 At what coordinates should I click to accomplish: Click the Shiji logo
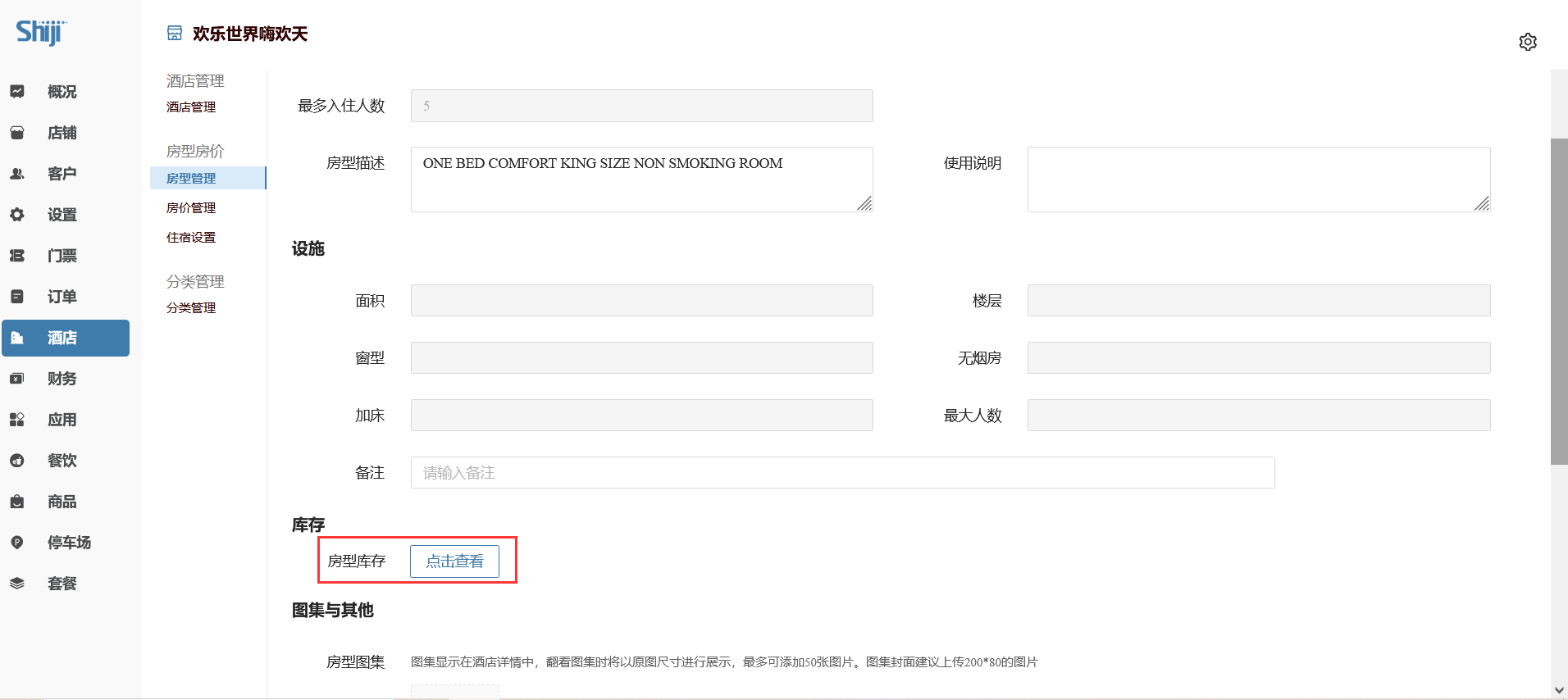[x=40, y=32]
